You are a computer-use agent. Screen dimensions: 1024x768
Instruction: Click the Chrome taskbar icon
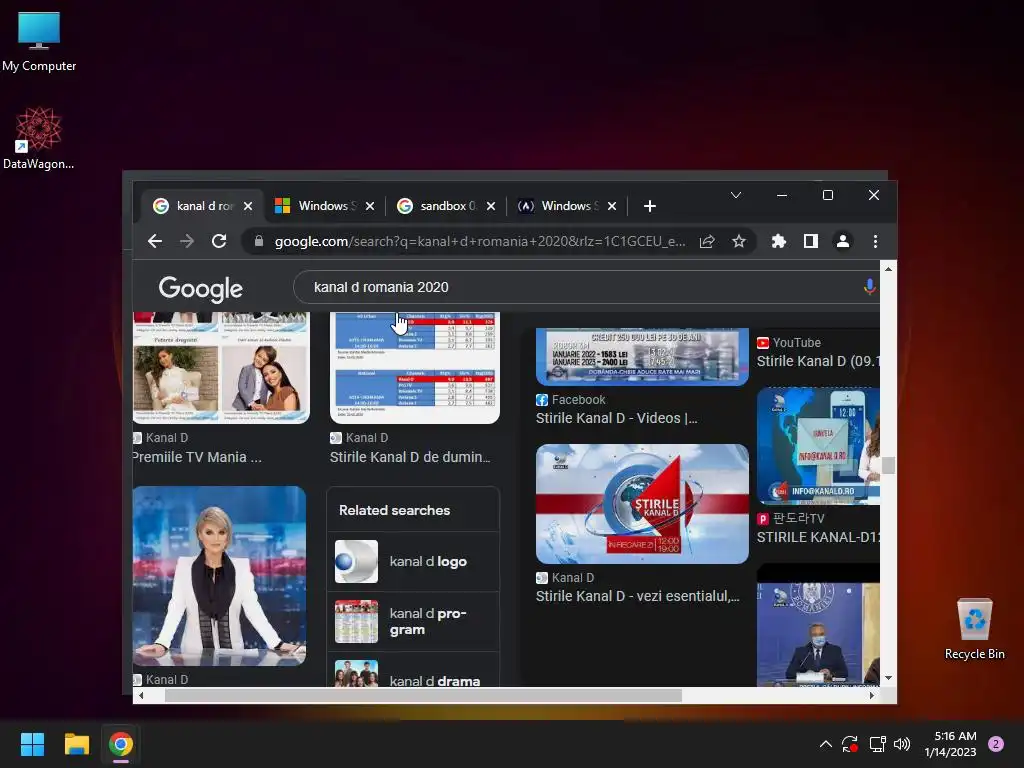121,744
